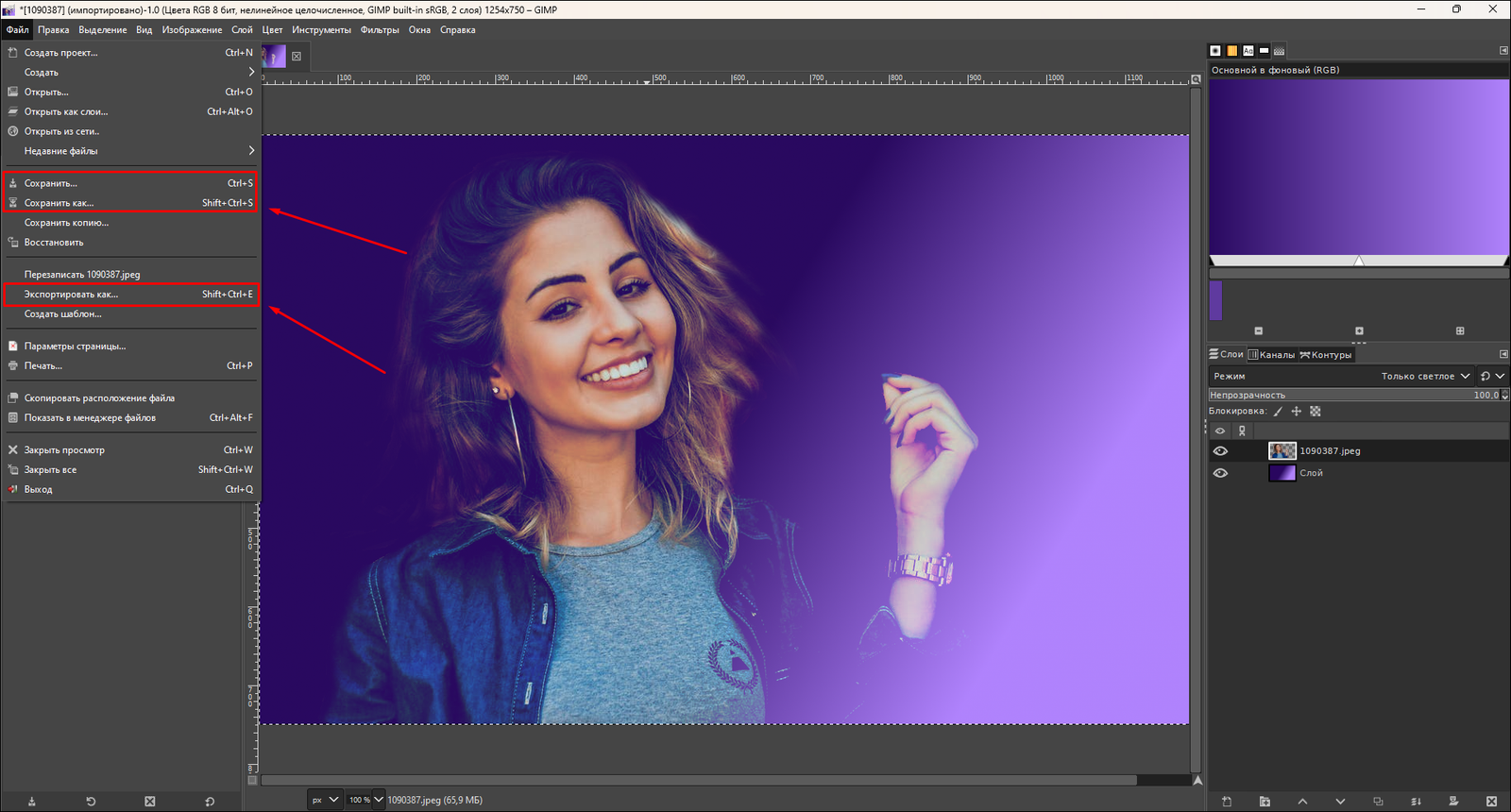Delete tool preset icon in tool options
Screen dimensions: 1511x812
(x=150, y=802)
